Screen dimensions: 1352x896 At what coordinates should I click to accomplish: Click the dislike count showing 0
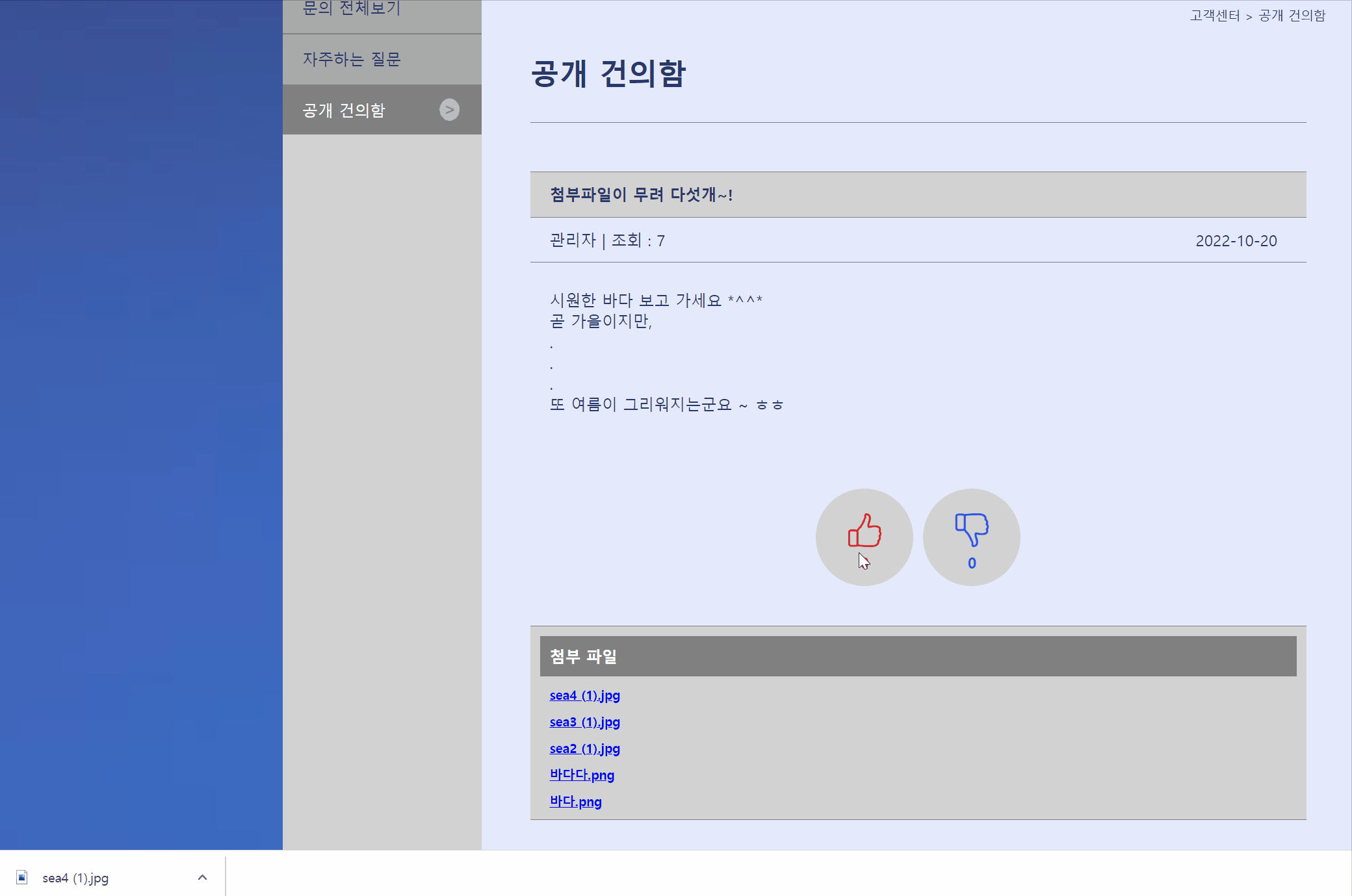click(971, 563)
